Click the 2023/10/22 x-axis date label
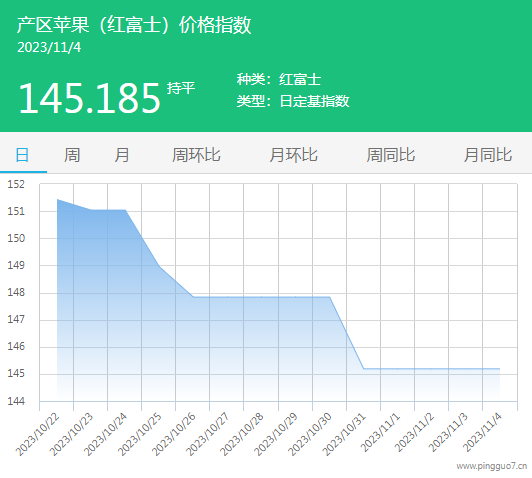Viewport: 532px width, 478px height. click(x=38, y=434)
